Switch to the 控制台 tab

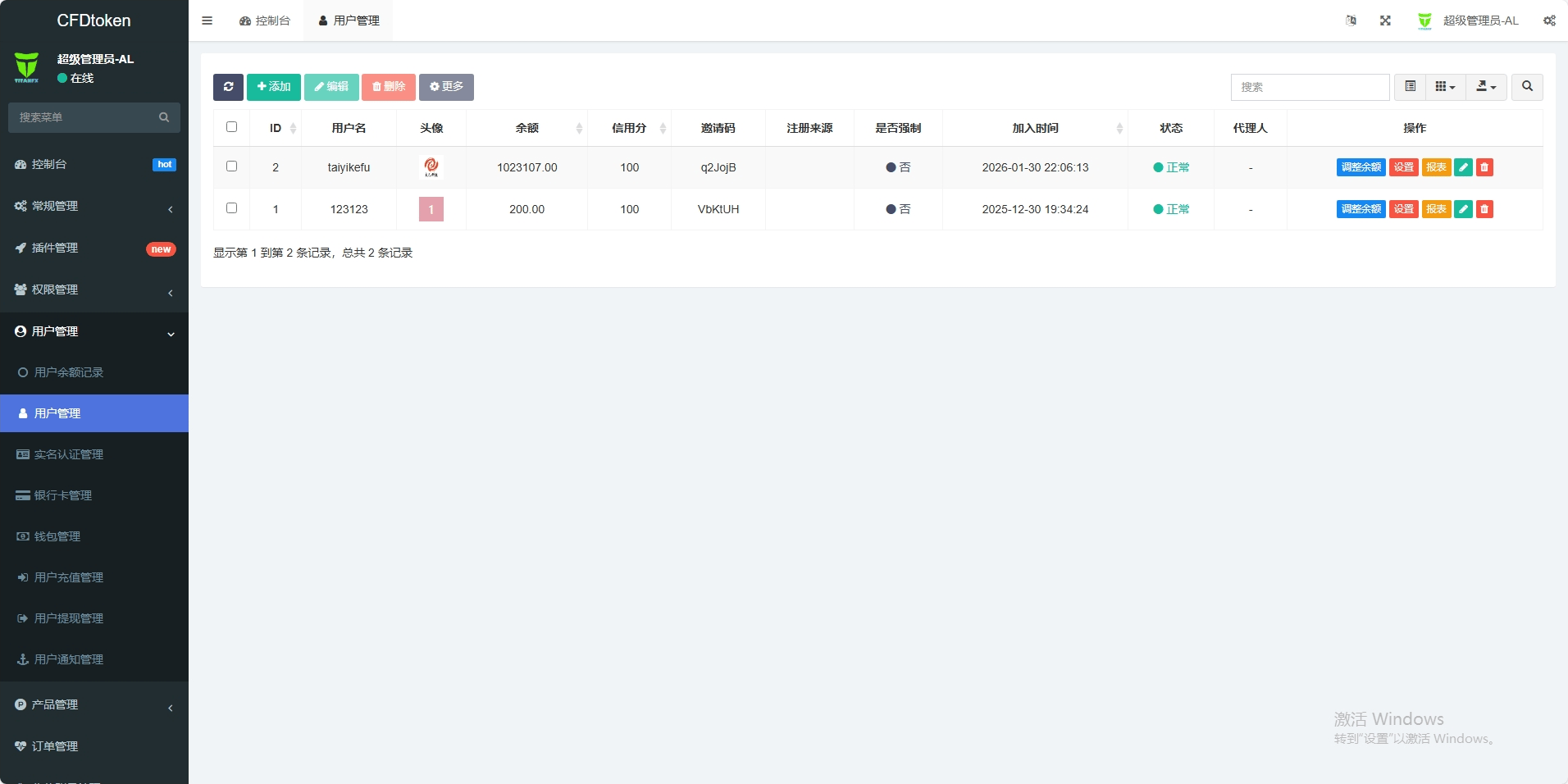(265, 21)
